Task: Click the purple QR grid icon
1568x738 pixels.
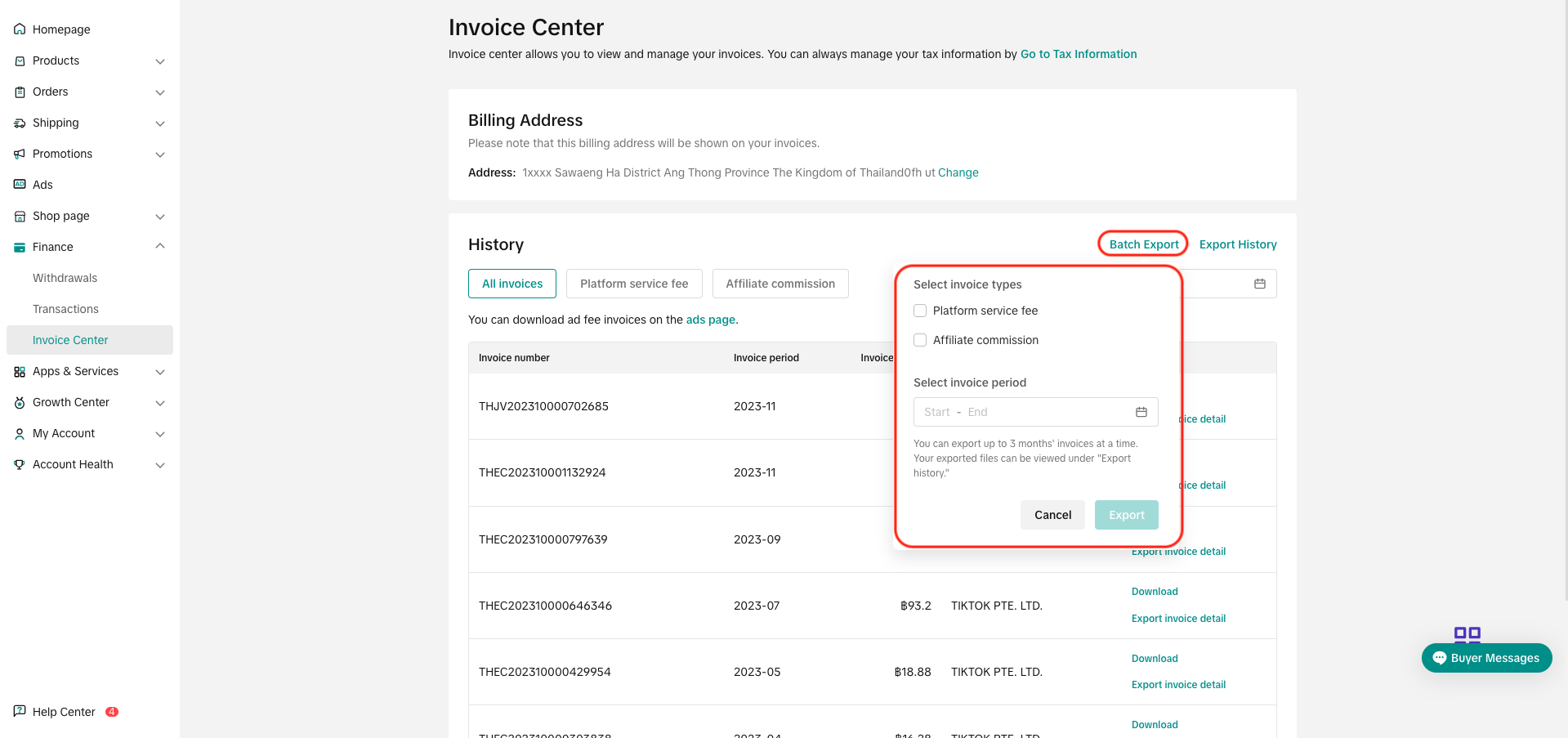Action: [x=1467, y=634]
